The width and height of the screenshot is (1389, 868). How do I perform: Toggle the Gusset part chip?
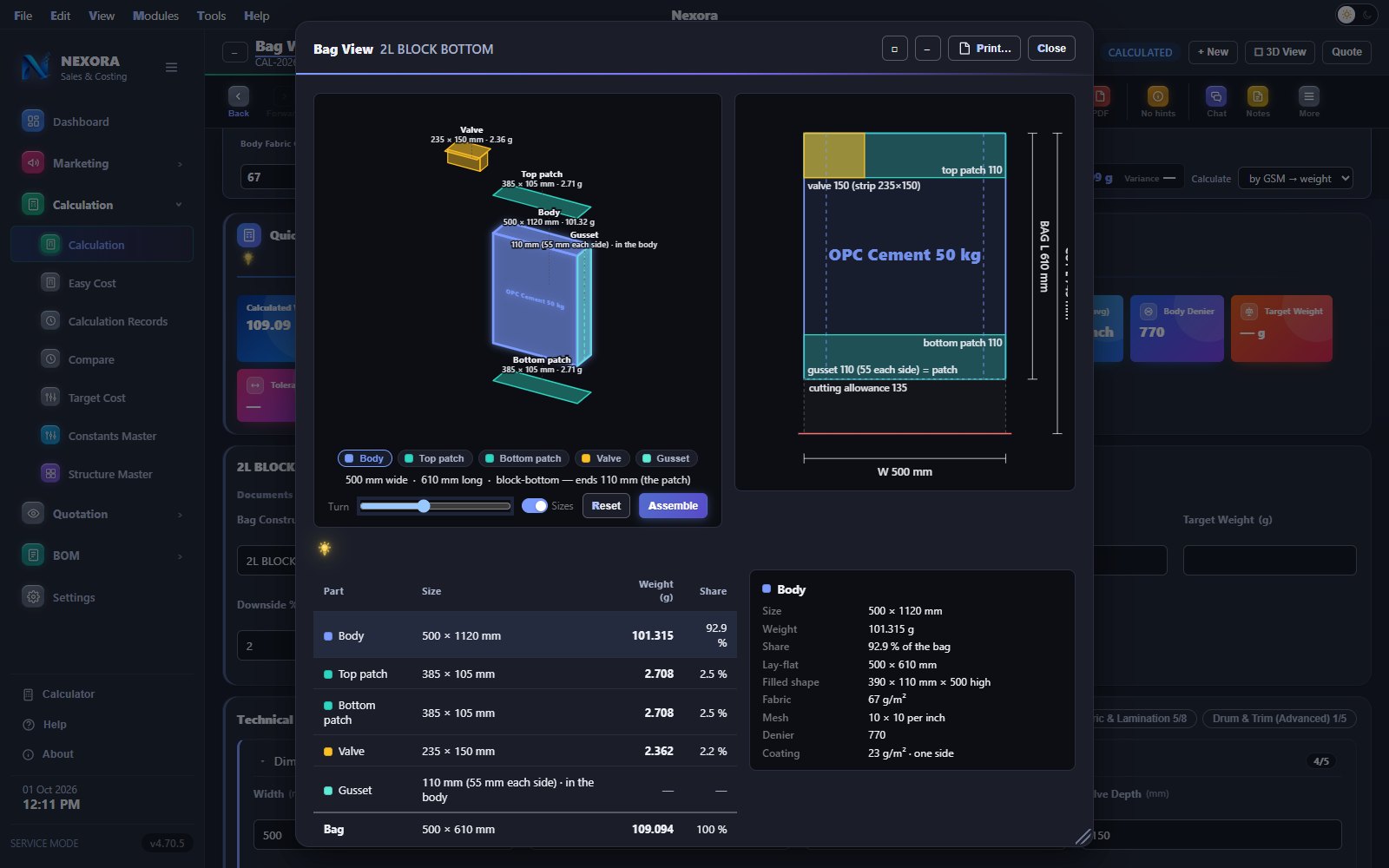(x=666, y=458)
